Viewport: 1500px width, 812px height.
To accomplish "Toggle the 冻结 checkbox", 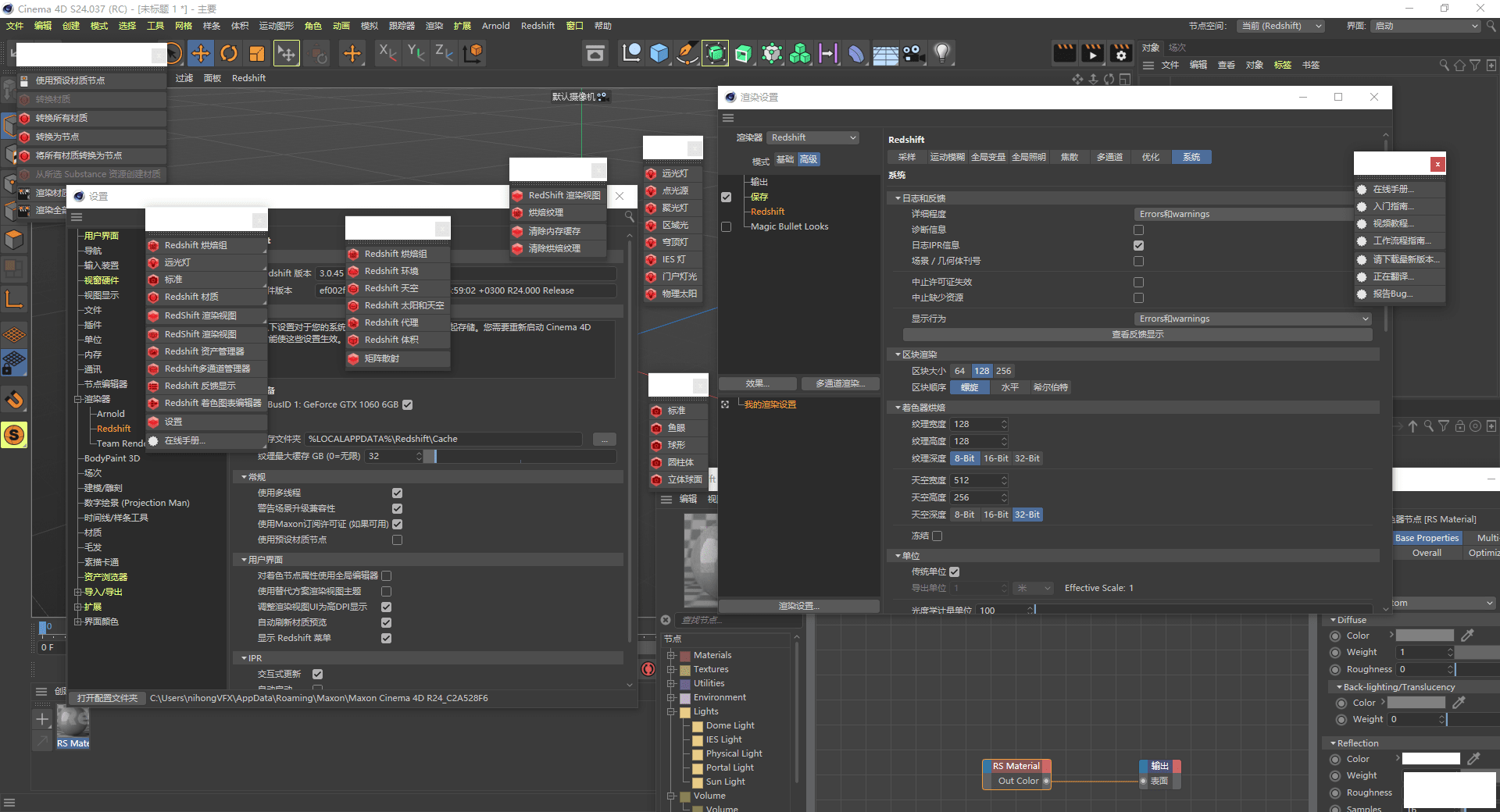I will point(937,536).
